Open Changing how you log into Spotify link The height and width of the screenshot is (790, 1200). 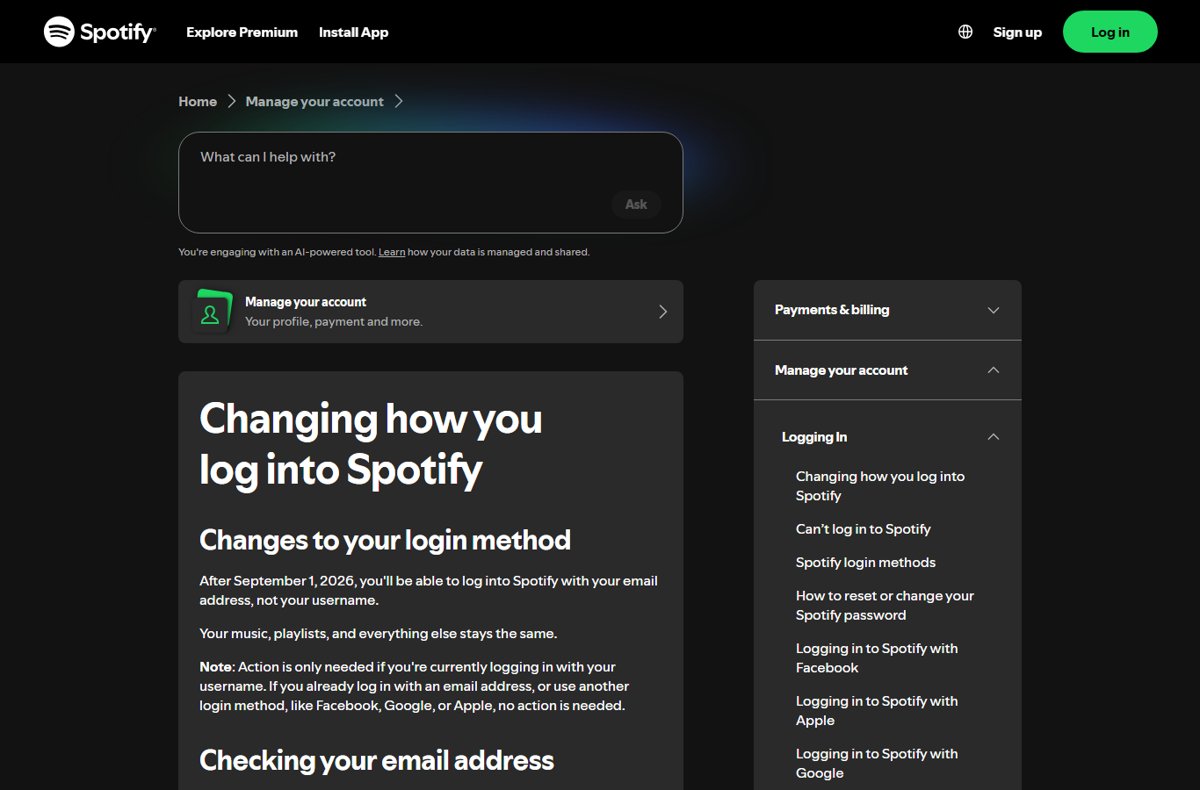[880, 486]
